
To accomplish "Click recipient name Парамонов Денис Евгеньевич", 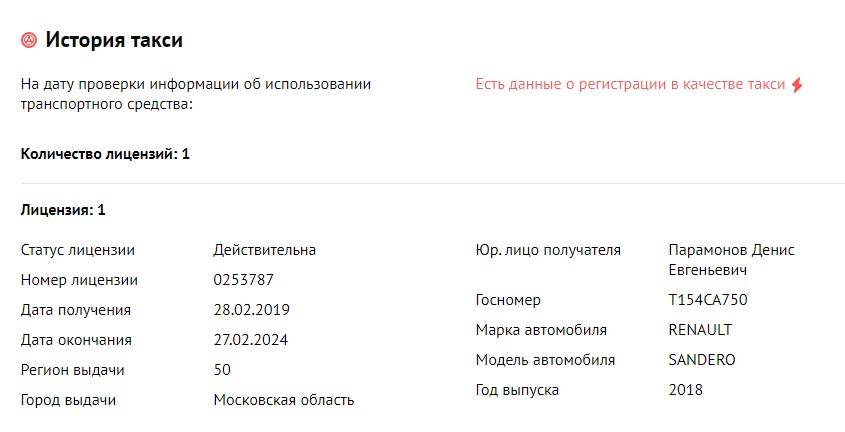I will coord(731,260).
